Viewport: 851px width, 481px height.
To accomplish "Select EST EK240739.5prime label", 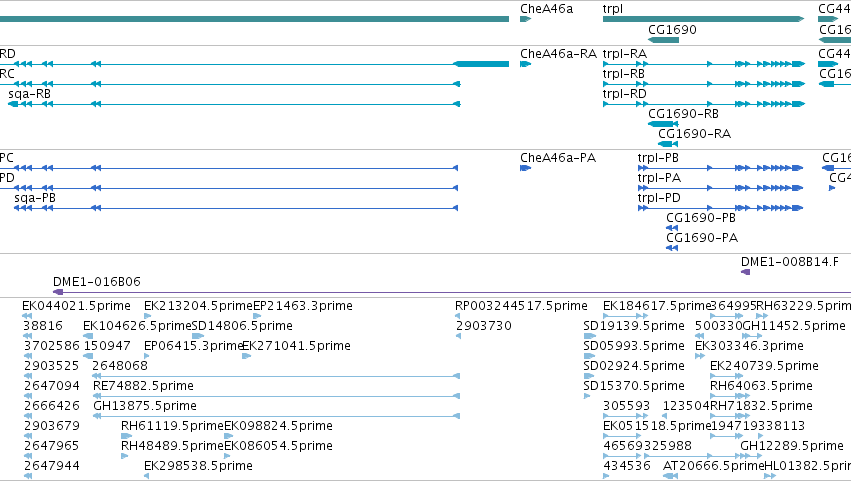I will [764, 366].
